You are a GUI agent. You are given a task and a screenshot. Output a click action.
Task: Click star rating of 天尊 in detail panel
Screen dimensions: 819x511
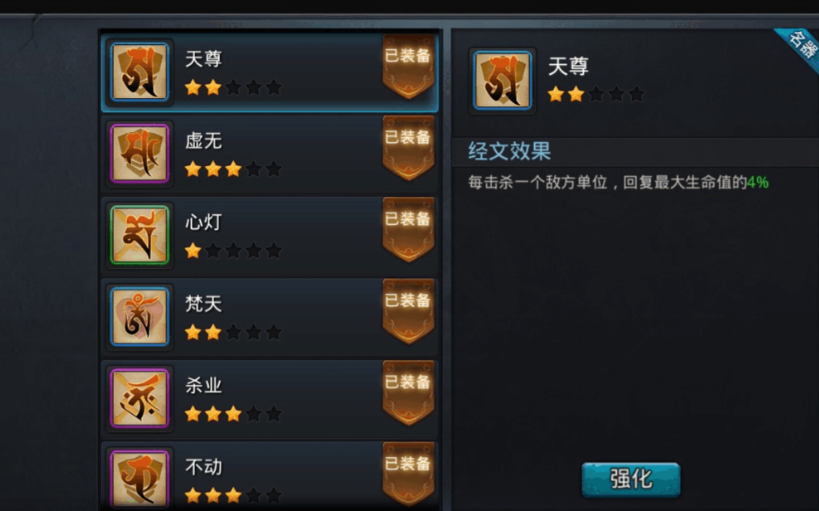point(595,95)
